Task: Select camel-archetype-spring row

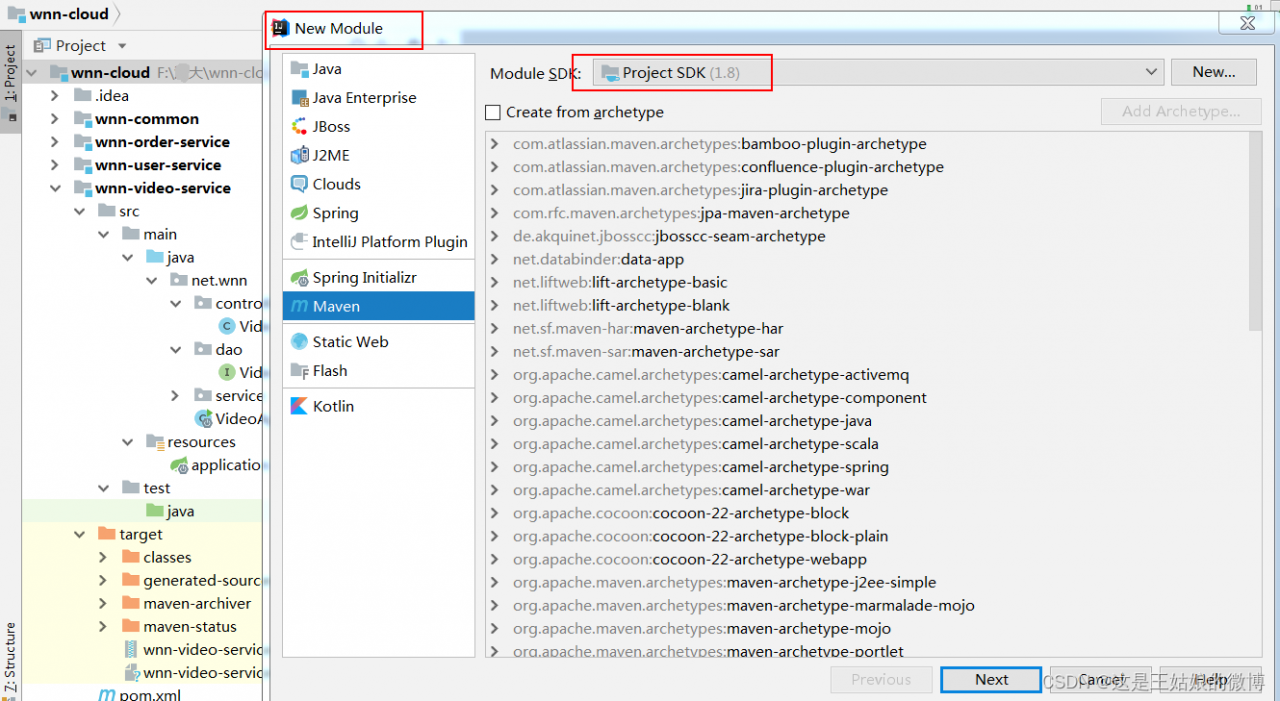Action: click(868, 467)
